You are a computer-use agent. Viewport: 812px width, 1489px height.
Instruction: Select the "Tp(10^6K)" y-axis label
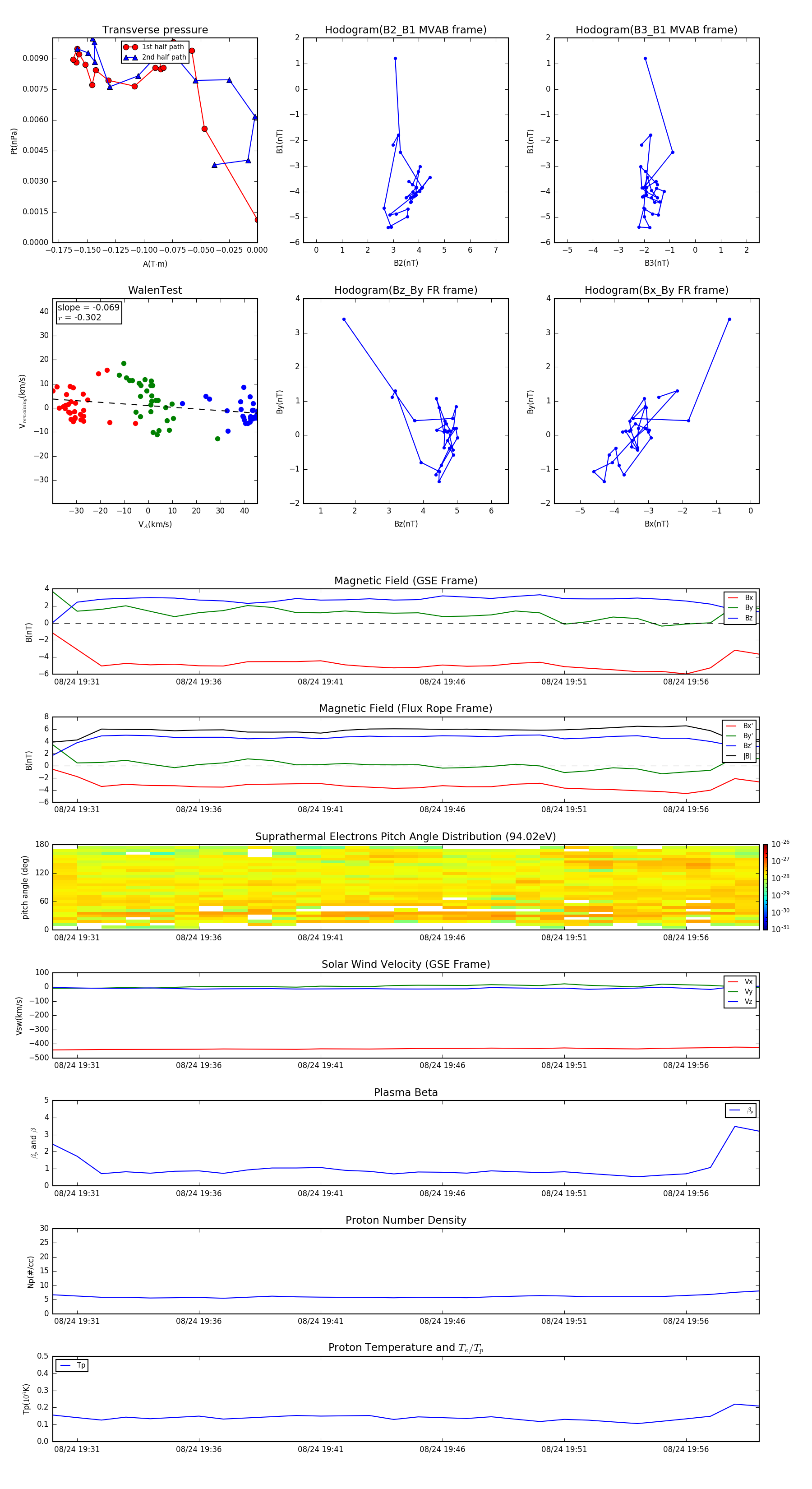[x=26, y=1399]
